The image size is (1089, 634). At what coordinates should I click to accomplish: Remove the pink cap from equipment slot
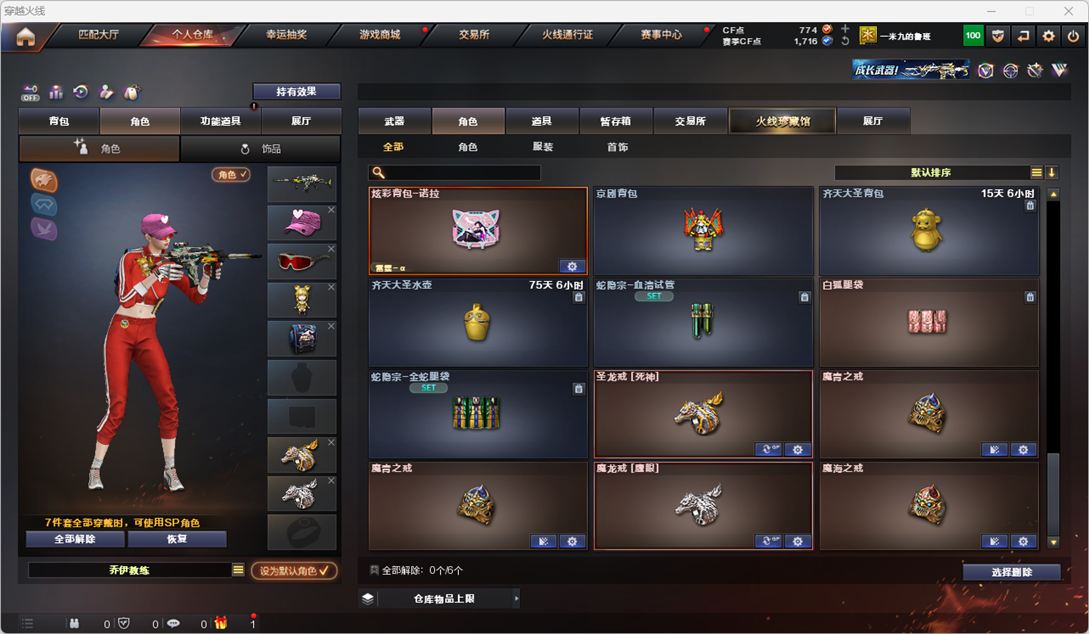tap(331, 209)
